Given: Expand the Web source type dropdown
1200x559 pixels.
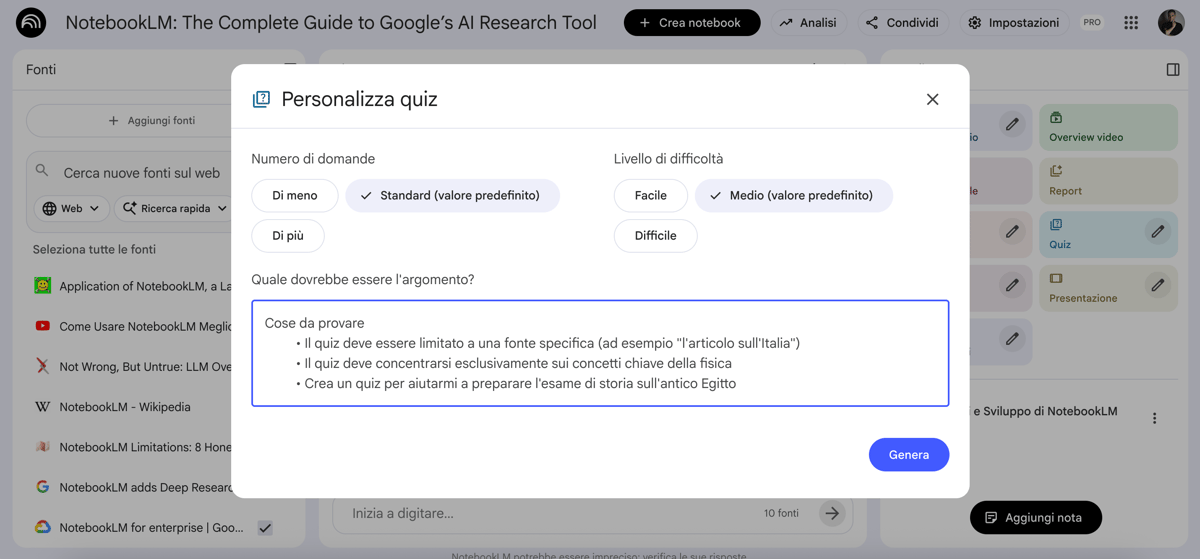Looking at the screenshot, I should click(x=71, y=209).
